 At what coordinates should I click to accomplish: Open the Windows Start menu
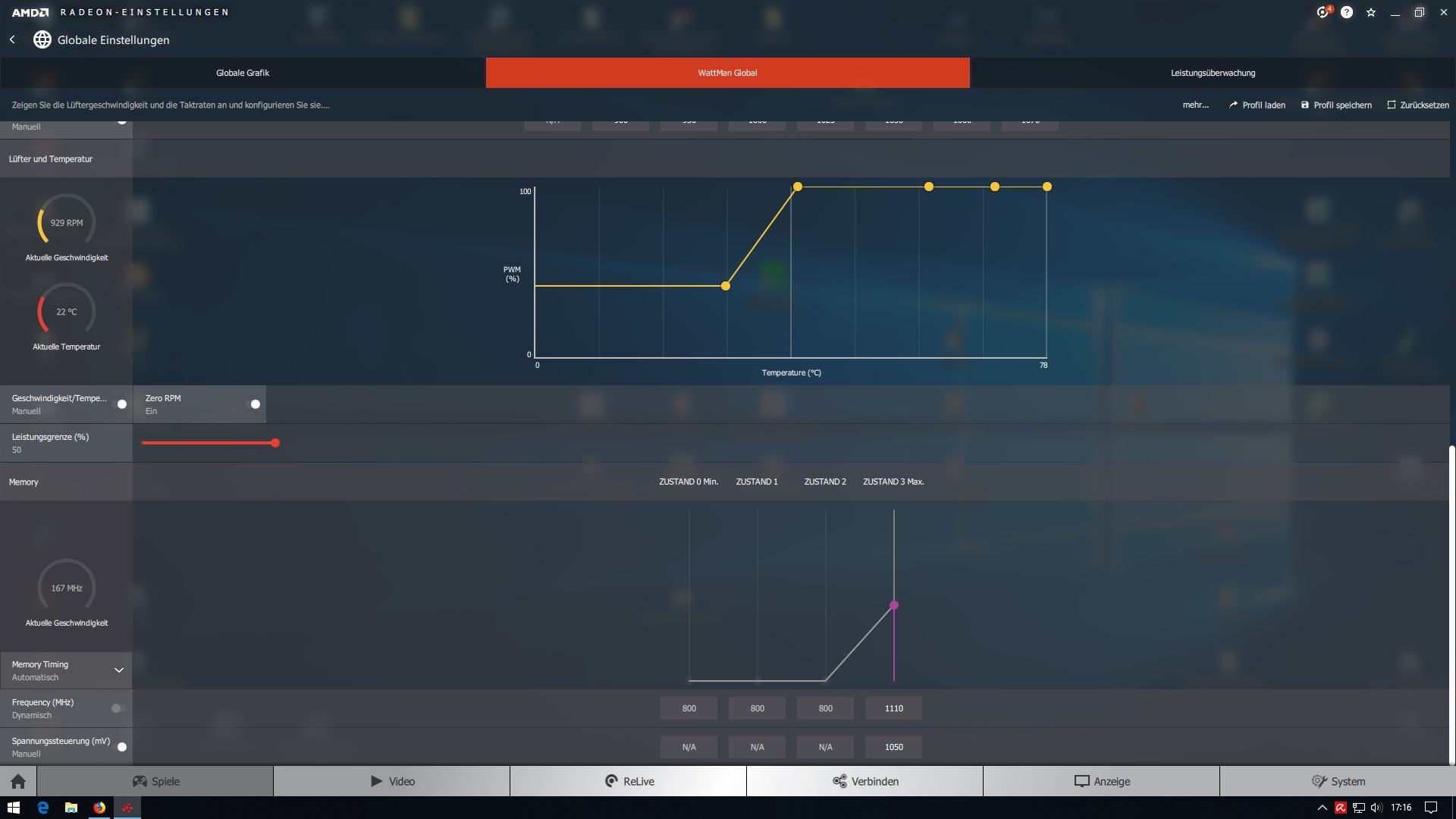[x=13, y=808]
